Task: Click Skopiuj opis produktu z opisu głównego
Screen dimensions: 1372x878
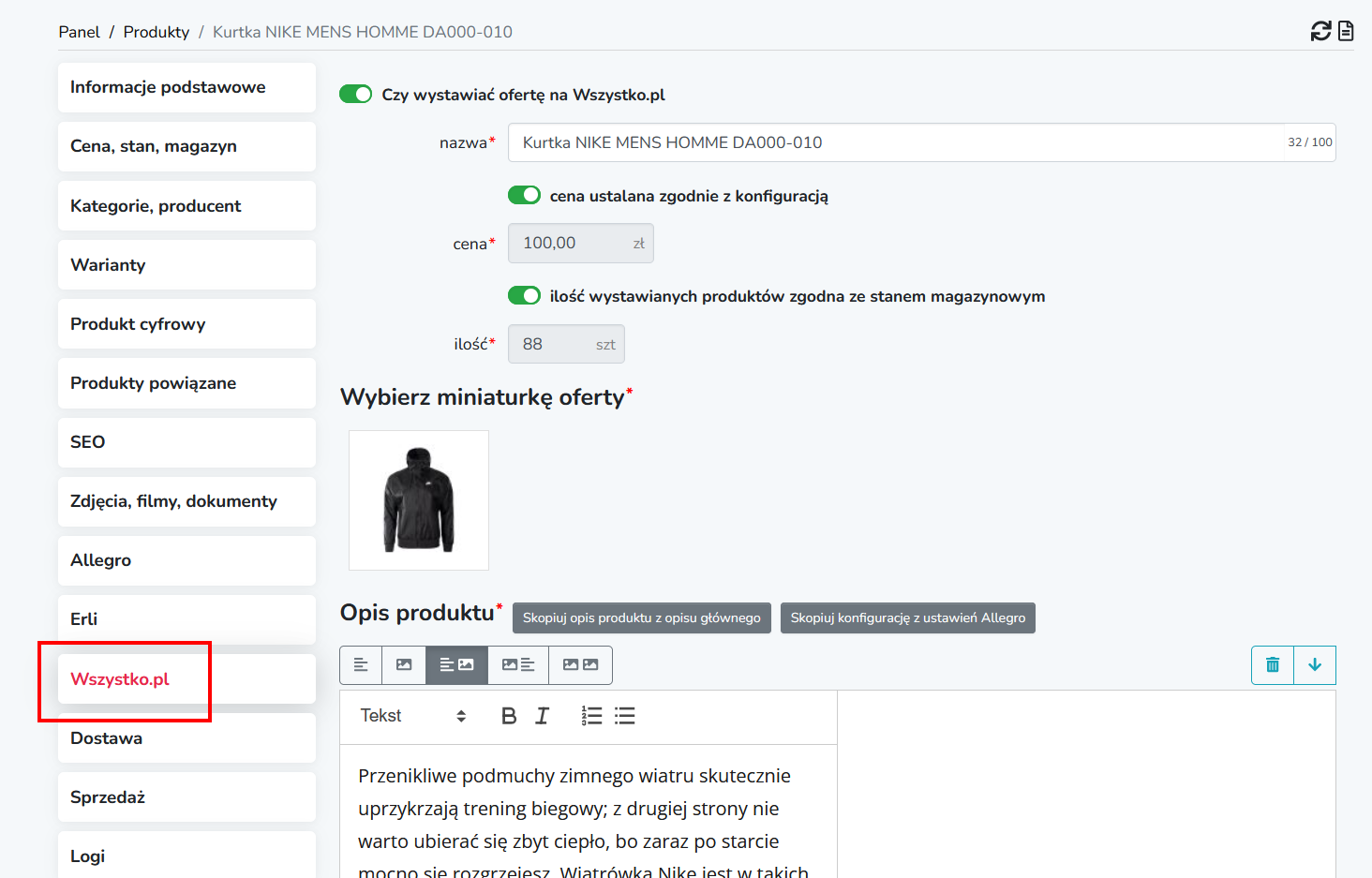Action: [642, 618]
